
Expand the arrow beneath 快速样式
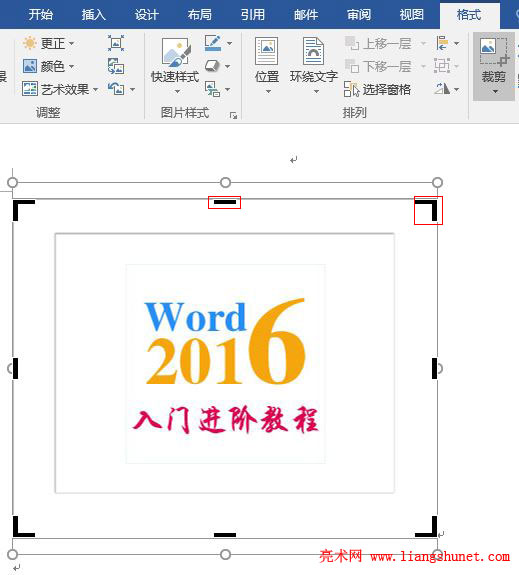pos(177,91)
